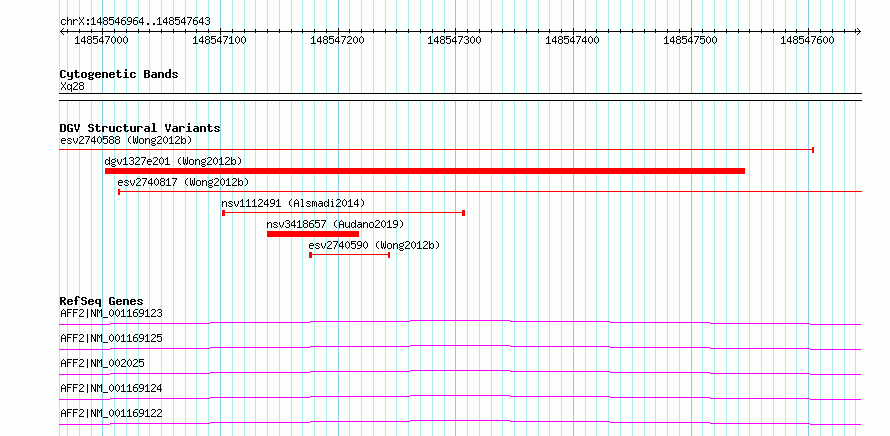The image size is (890, 436).
Task: Click the thin red esv2740817 variant line
Action: (x=490, y=192)
